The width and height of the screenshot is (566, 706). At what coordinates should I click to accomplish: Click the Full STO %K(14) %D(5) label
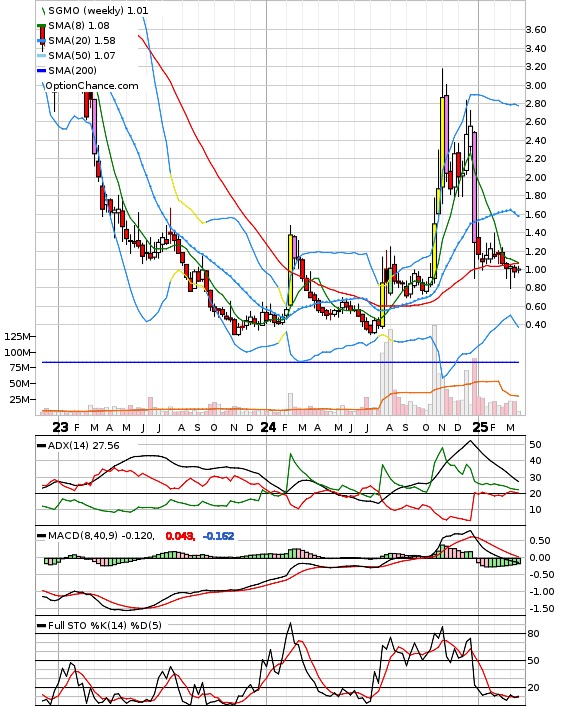[104, 625]
